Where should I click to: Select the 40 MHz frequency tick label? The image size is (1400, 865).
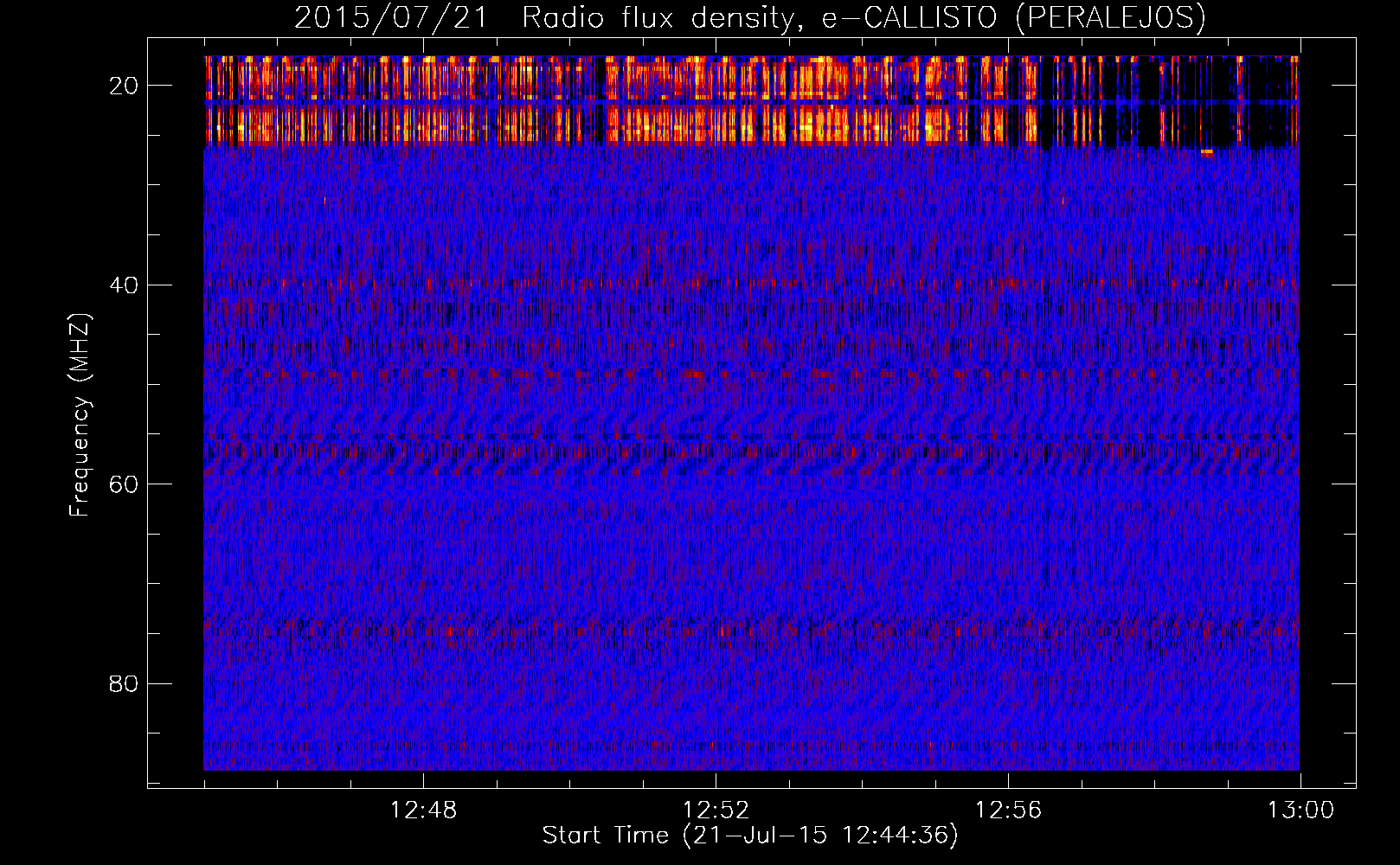pyautogui.click(x=124, y=285)
